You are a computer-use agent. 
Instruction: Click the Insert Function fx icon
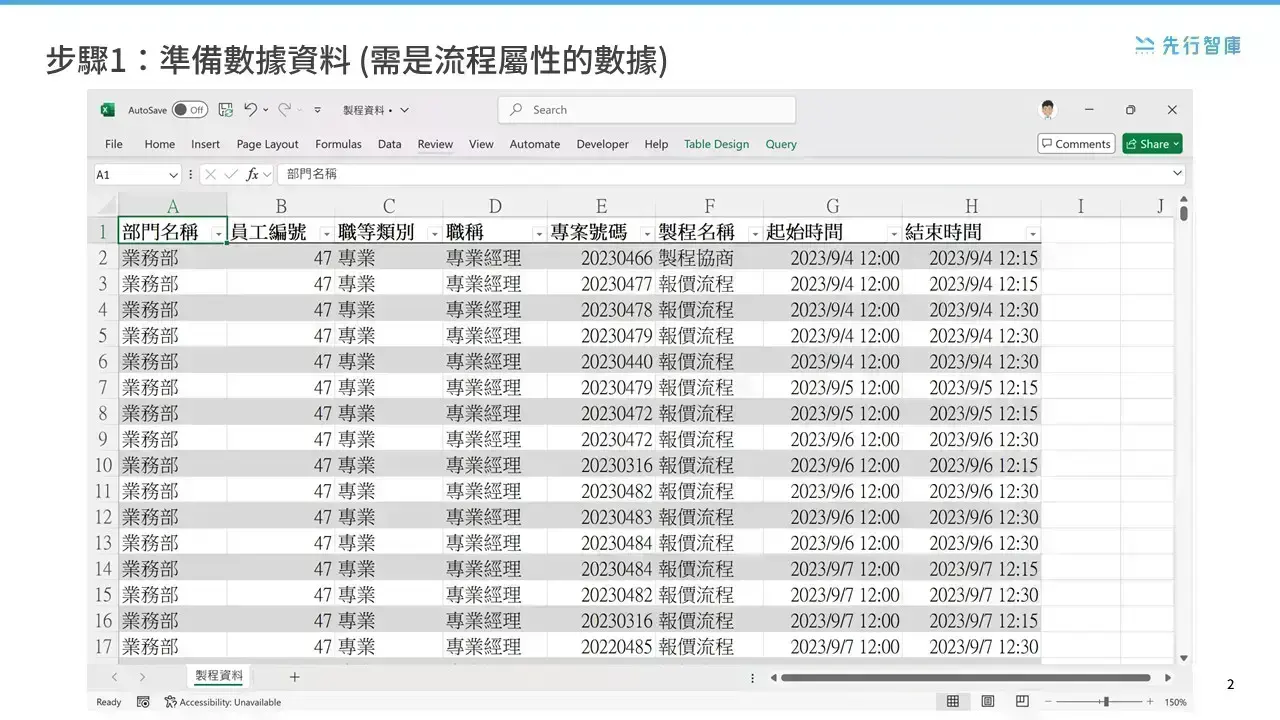tap(253, 174)
